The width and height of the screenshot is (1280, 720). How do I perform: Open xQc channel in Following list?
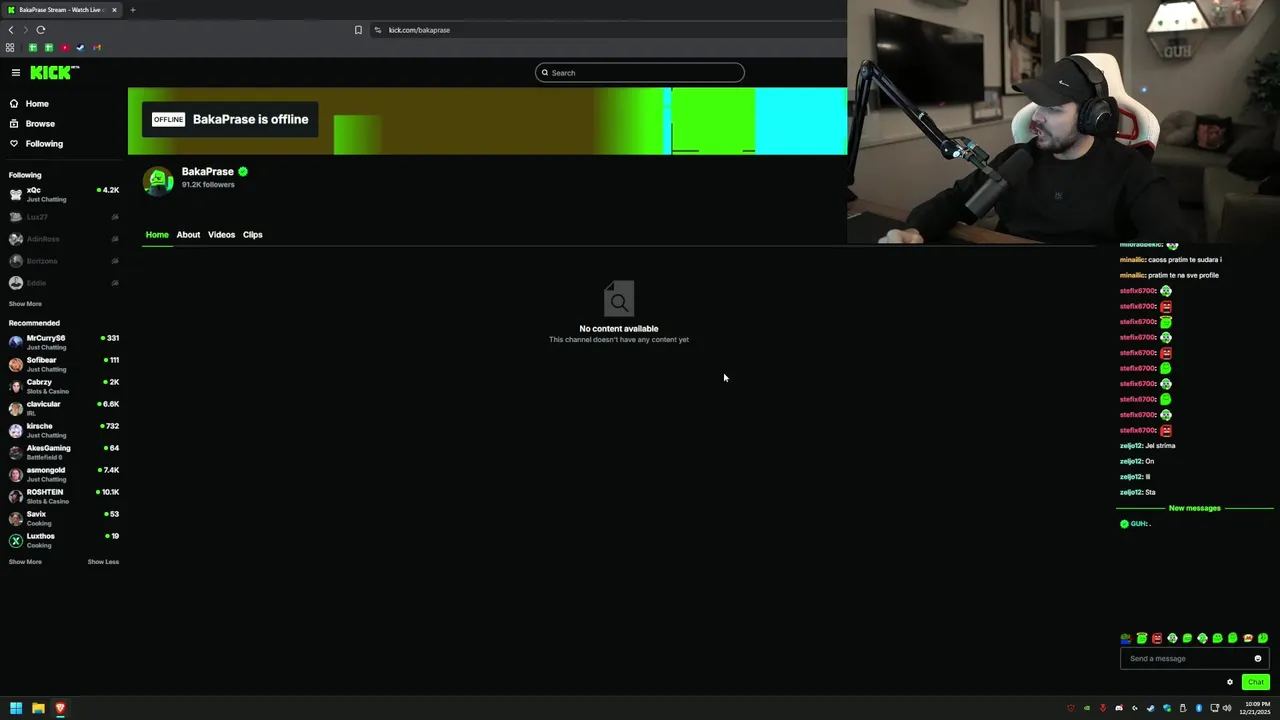[x=64, y=194]
